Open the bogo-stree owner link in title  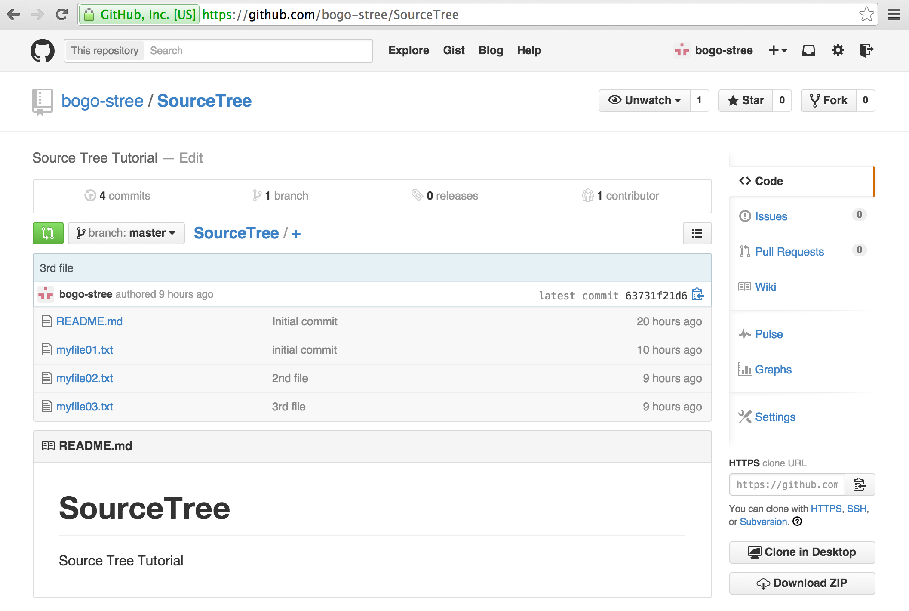point(102,101)
